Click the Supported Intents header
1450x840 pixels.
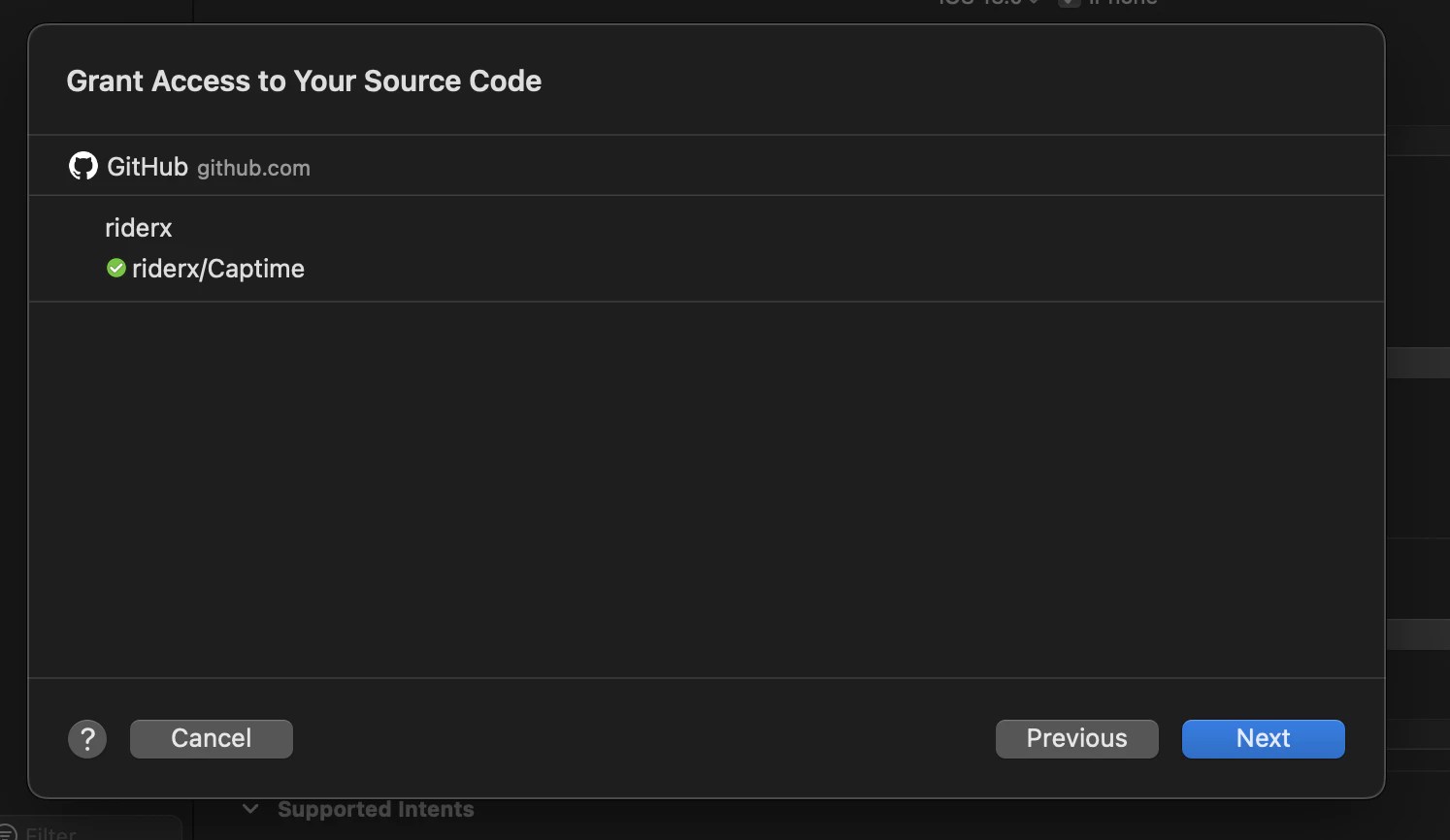coord(377,808)
